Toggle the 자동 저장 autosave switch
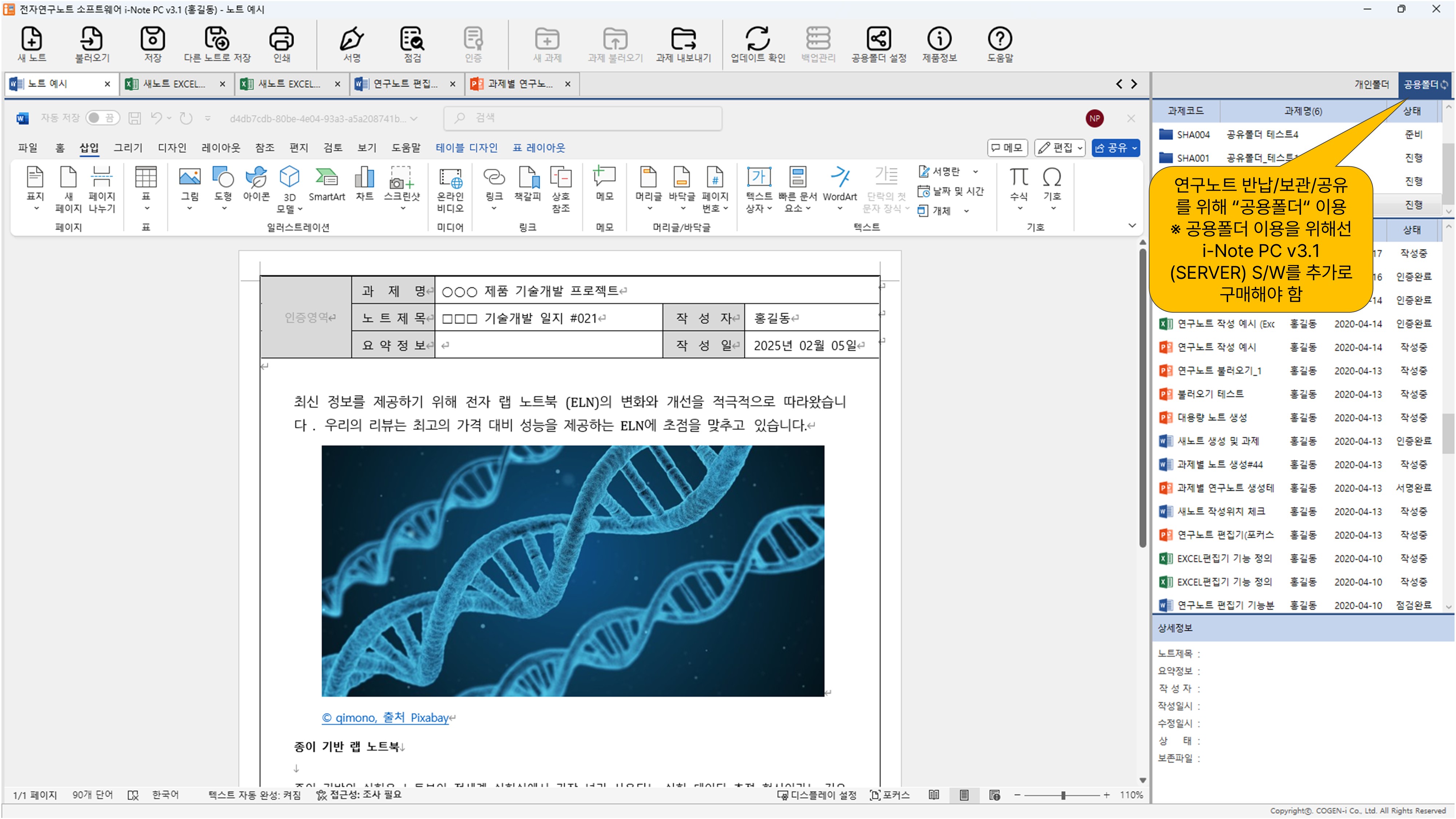1456x819 pixels. pyautogui.click(x=102, y=118)
